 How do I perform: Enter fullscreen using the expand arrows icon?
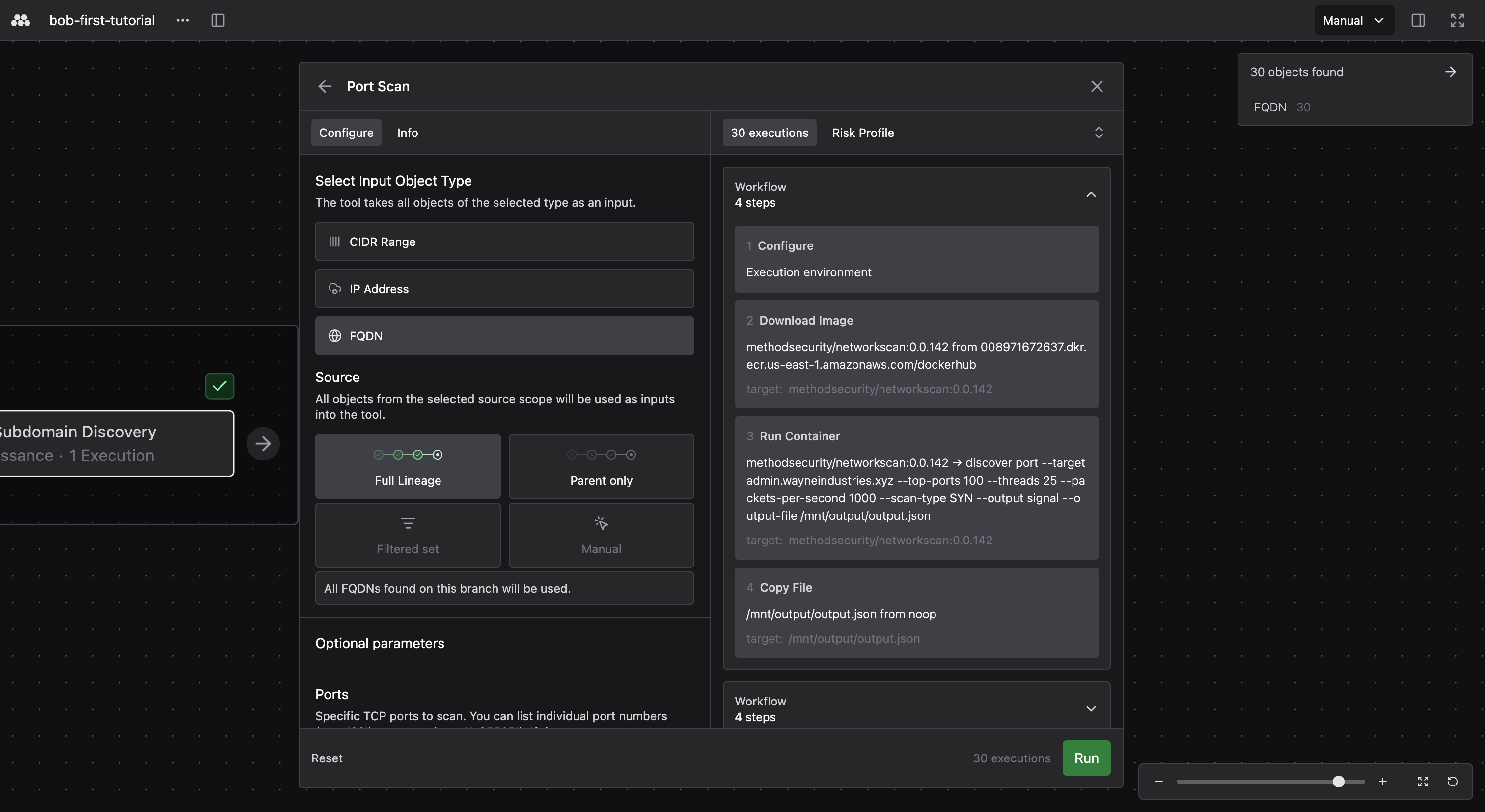point(1457,20)
